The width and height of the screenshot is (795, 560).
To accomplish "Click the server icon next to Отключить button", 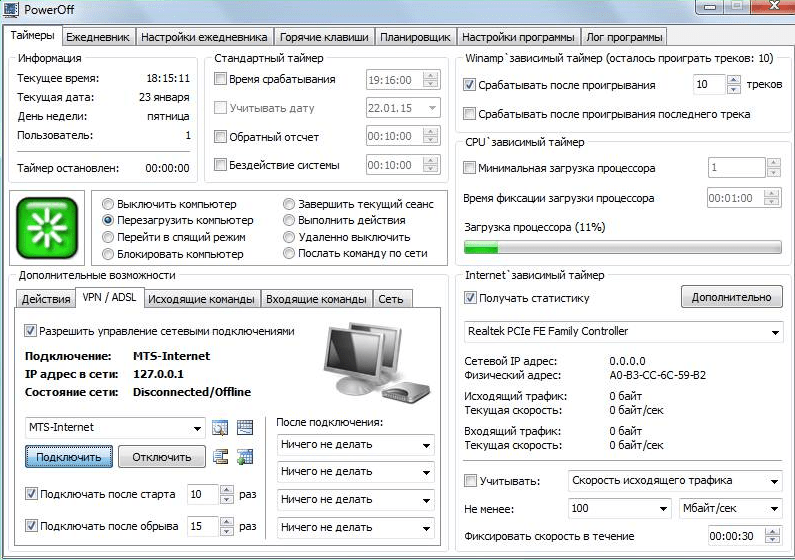I will 221,458.
